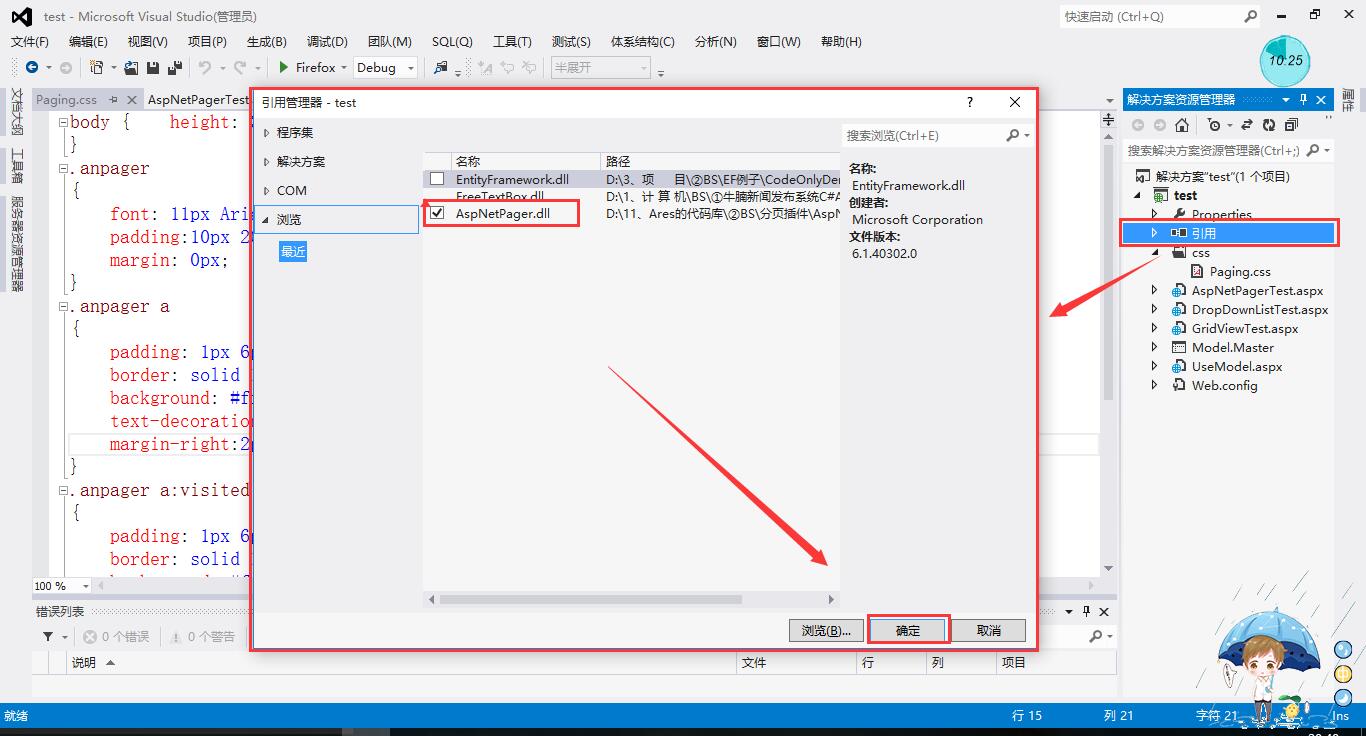Click the 确定 button in reference manager
The height and width of the screenshot is (736, 1366).
908,630
